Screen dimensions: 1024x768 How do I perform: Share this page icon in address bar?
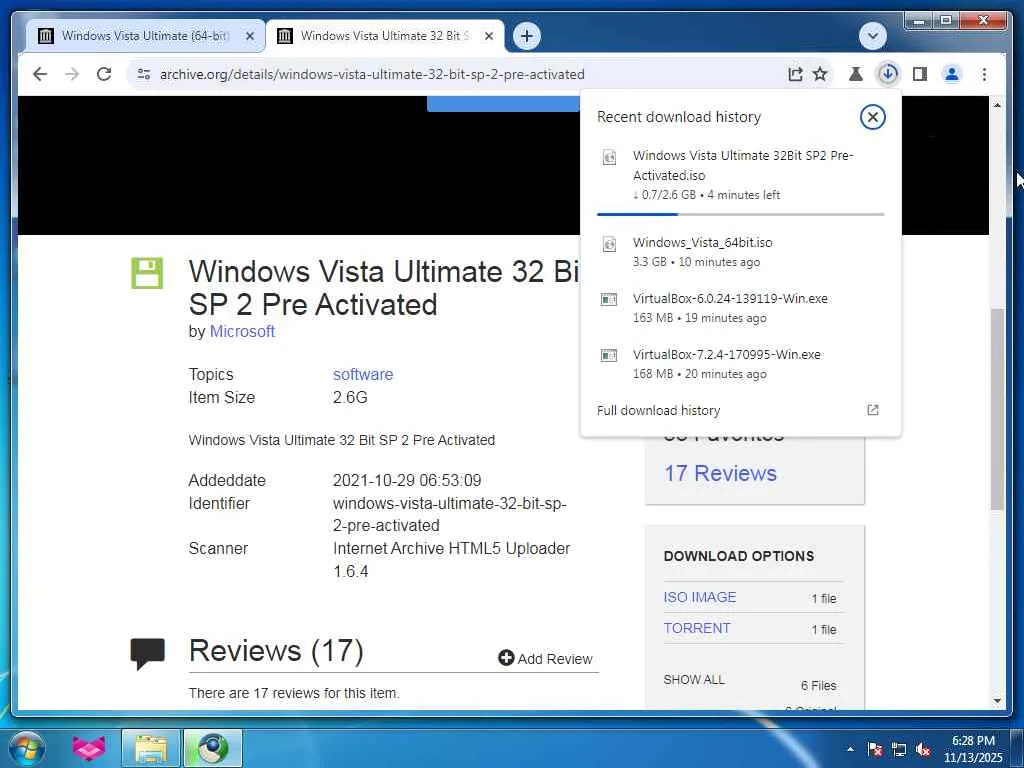tap(795, 74)
